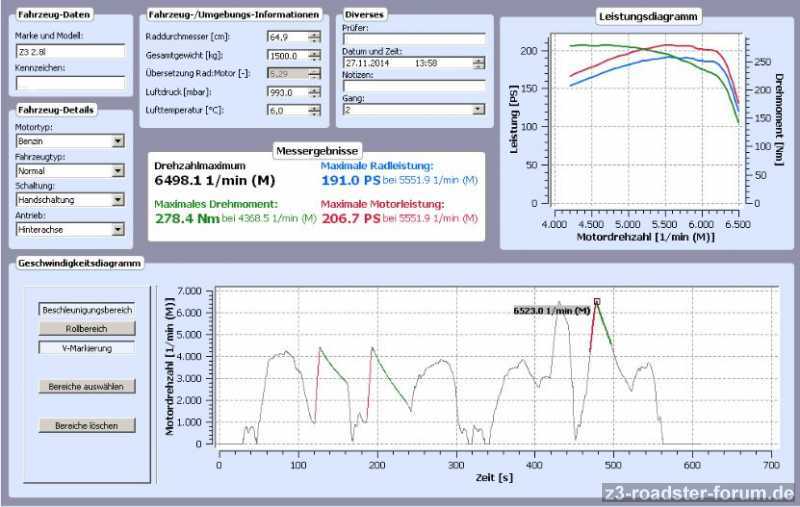Click the Marke und Modell text field
The width and height of the screenshot is (800, 507).
click(70, 50)
